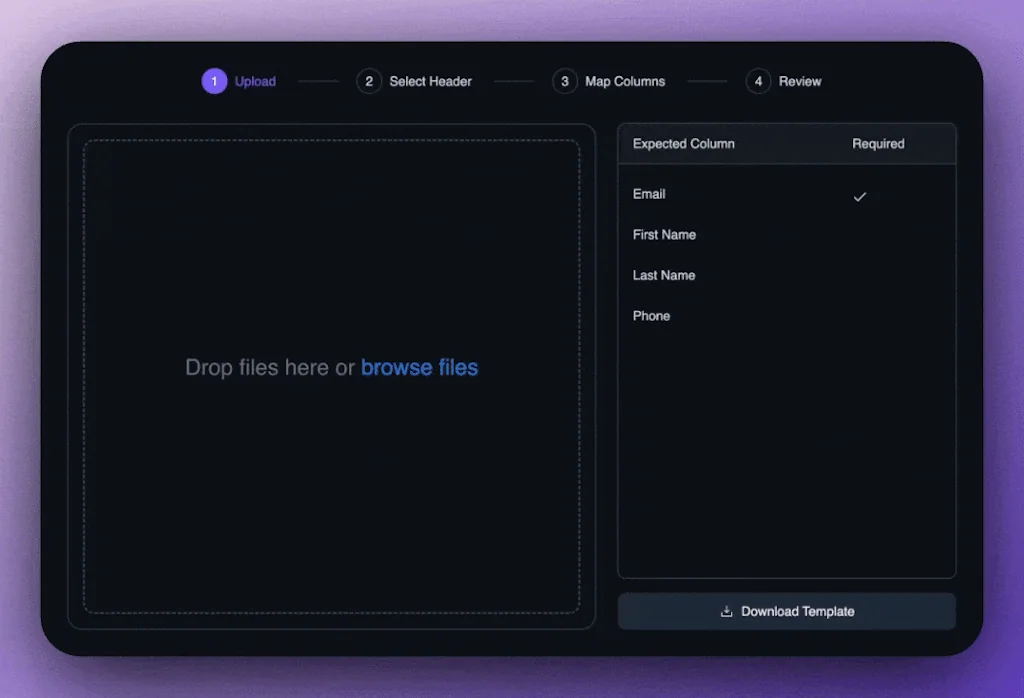This screenshot has height=698, width=1024.
Task: Click the step 4 Review circle icon
Action: coord(758,81)
